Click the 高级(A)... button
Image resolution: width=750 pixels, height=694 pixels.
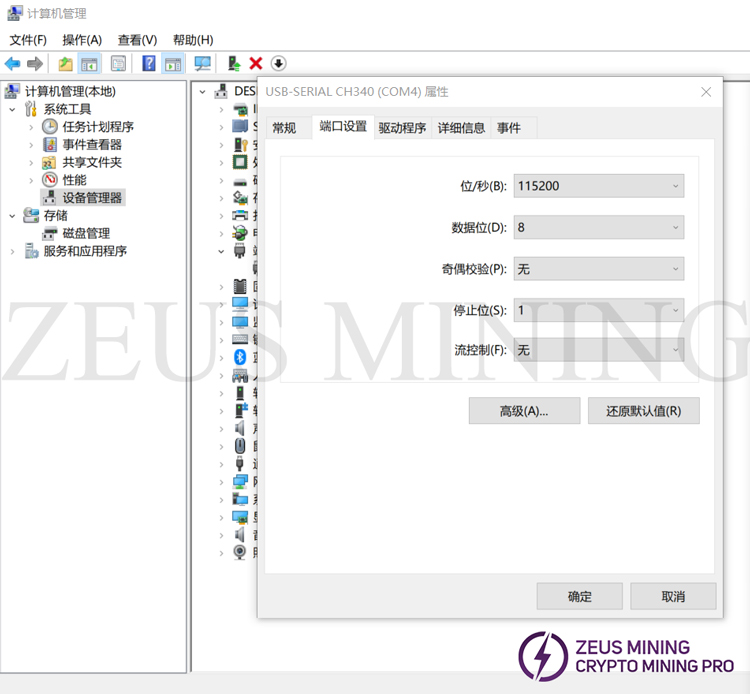point(524,411)
